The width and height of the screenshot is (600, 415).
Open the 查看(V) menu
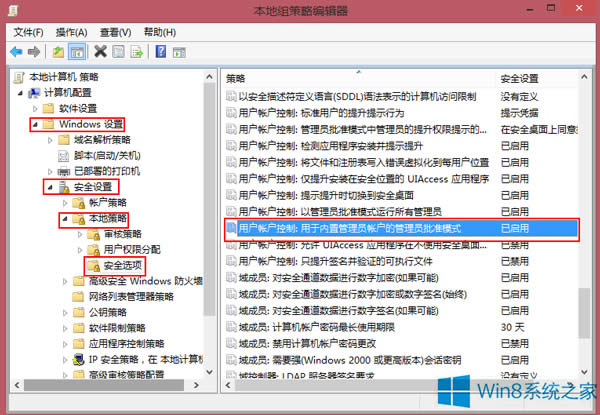(116, 33)
